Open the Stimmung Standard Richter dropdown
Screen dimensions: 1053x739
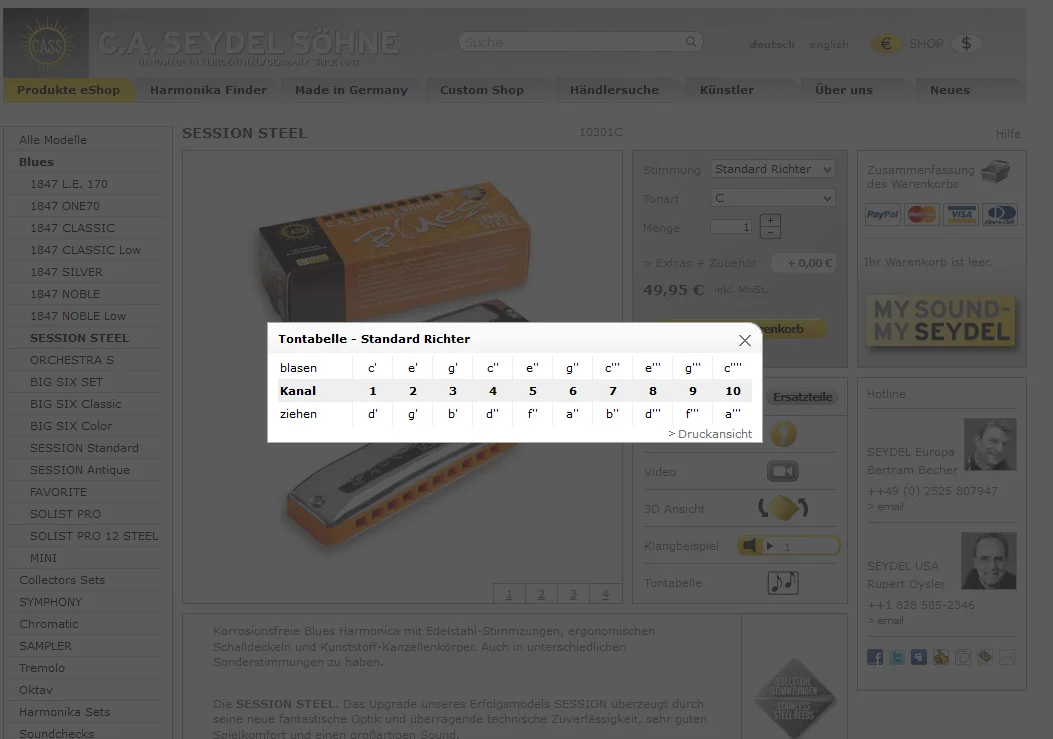coord(772,169)
